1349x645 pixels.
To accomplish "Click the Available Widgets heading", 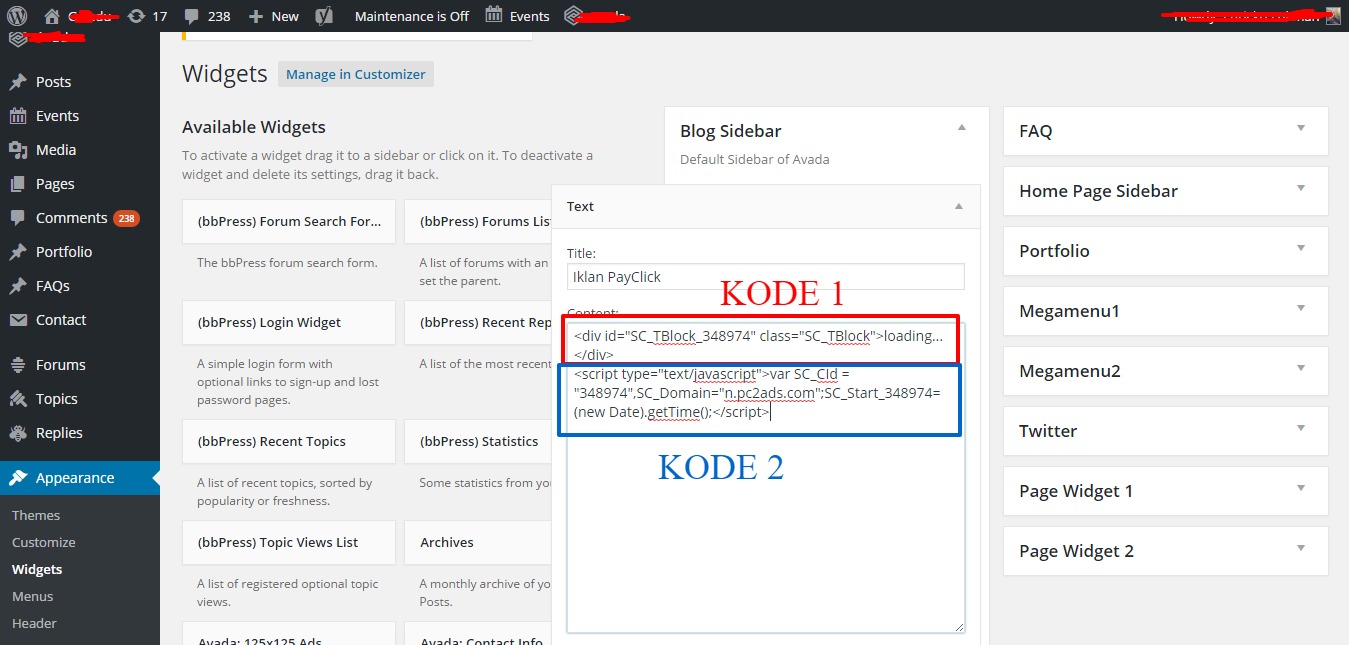I will (254, 127).
